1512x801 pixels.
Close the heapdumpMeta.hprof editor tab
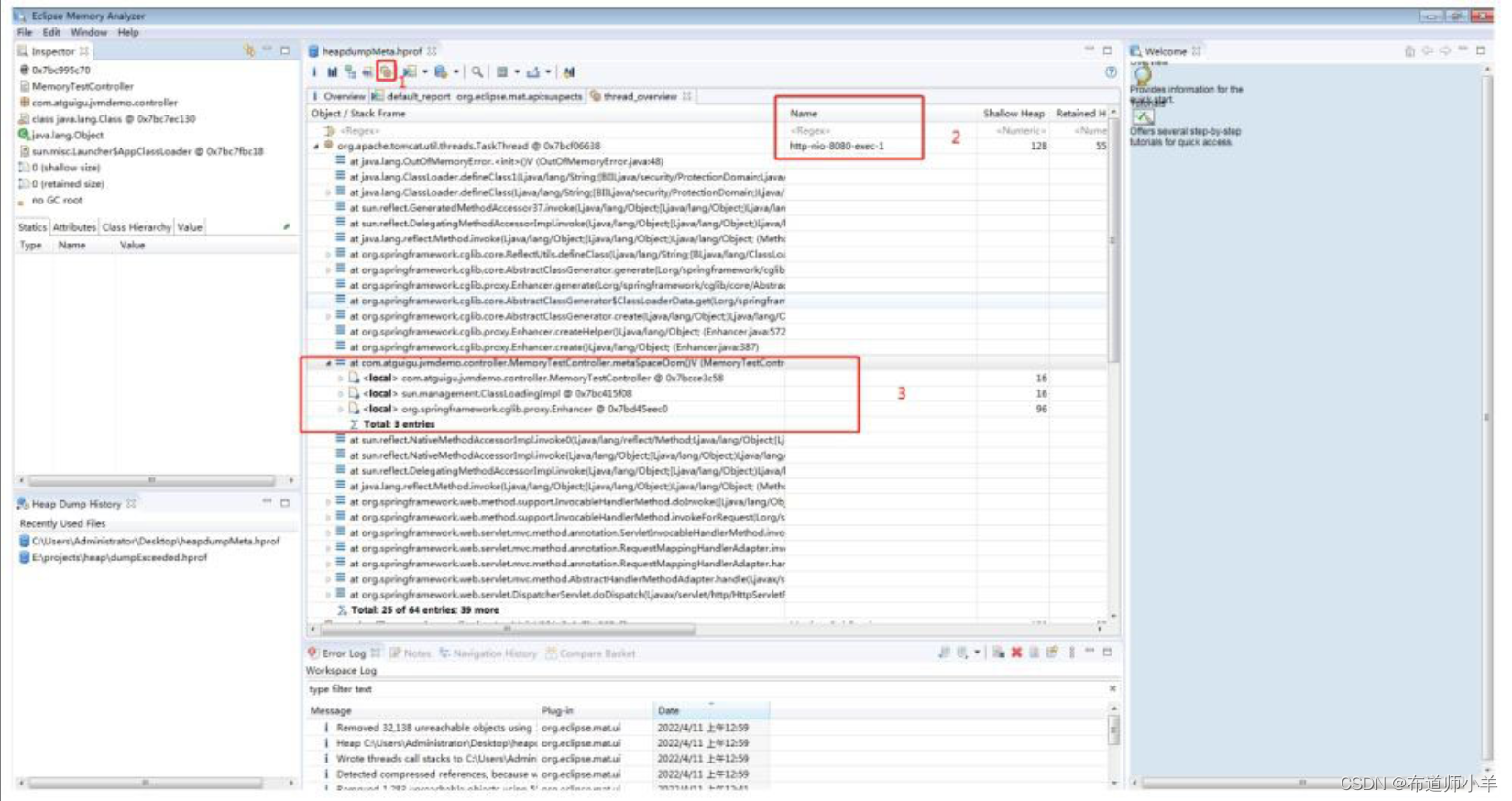coord(432,51)
